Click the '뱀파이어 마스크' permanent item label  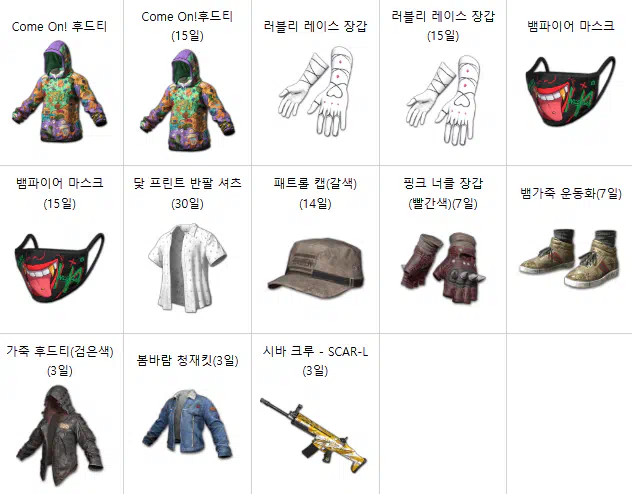pyautogui.click(x=570, y=26)
